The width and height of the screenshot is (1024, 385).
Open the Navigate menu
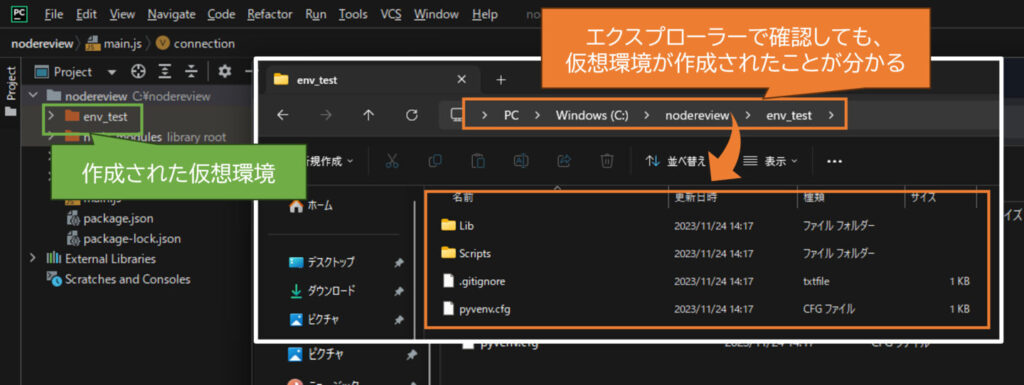pos(171,14)
